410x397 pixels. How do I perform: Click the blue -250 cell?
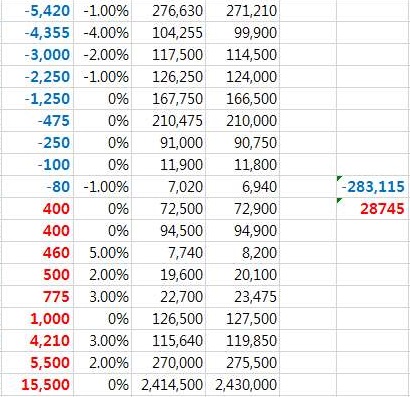click(37, 143)
